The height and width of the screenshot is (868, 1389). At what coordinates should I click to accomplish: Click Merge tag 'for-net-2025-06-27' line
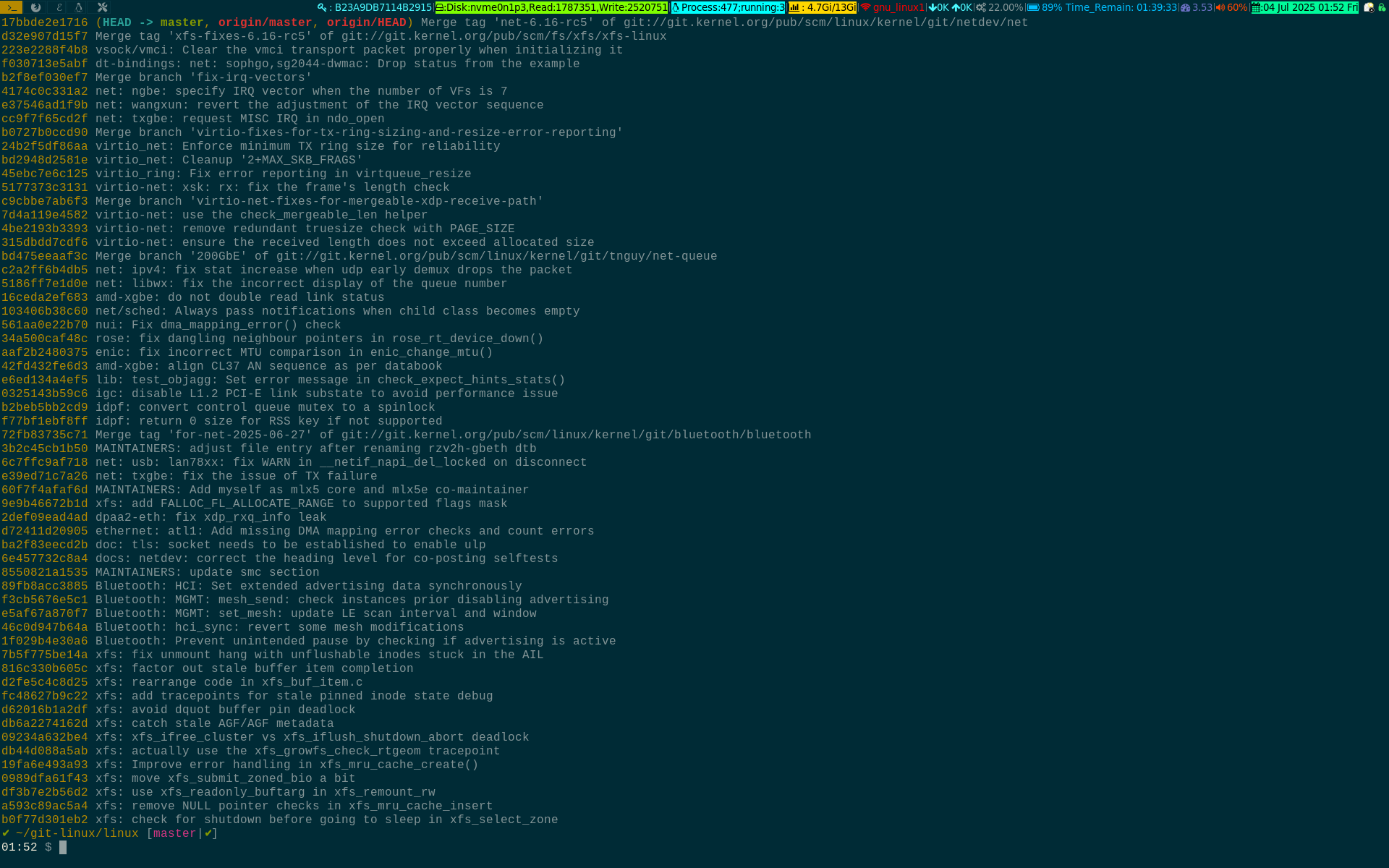[x=454, y=435]
